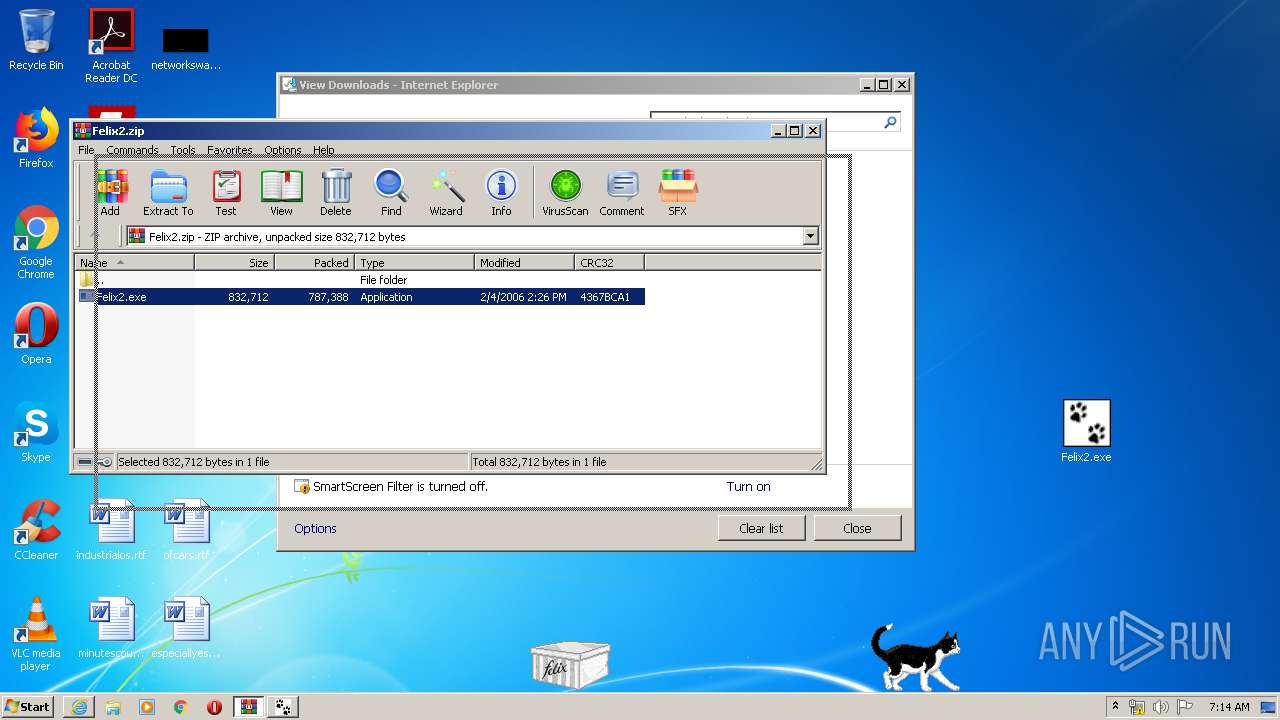The image size is (1280, 720).
Task: Click the Delete trash can icon
Action: pos(336,193)
